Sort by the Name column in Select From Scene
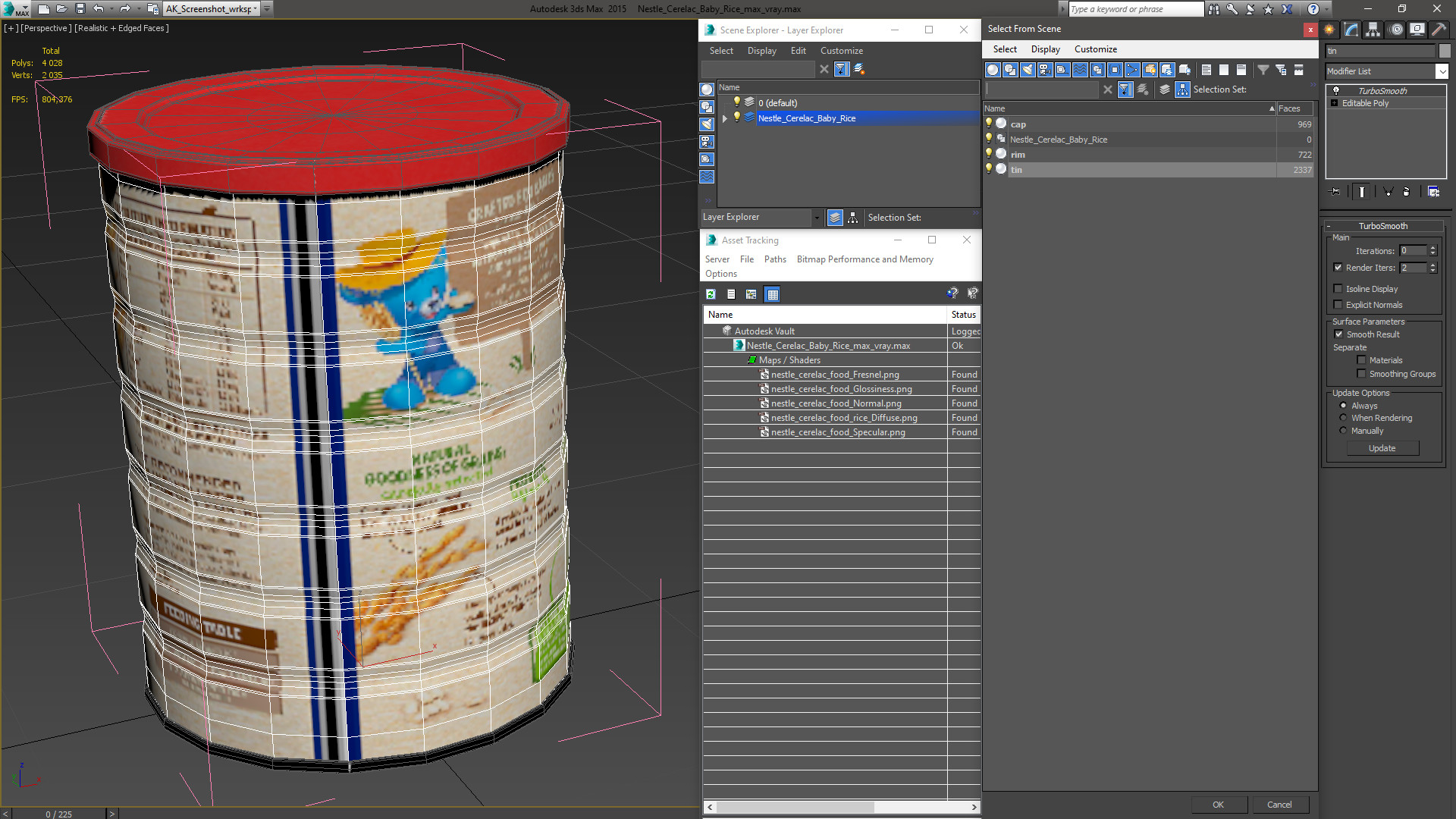This screenshot has height=819, width=1456. click(1128, 108)
